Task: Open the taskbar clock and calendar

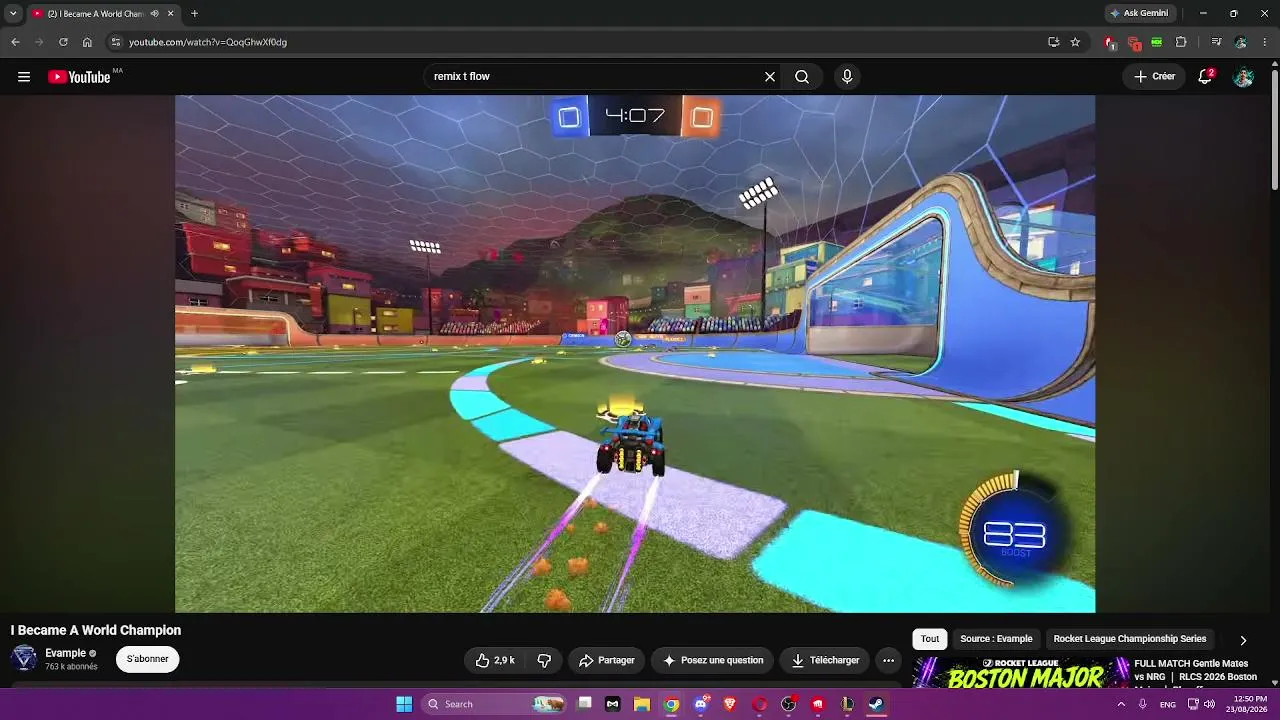Action: (x=1249, y=704)
